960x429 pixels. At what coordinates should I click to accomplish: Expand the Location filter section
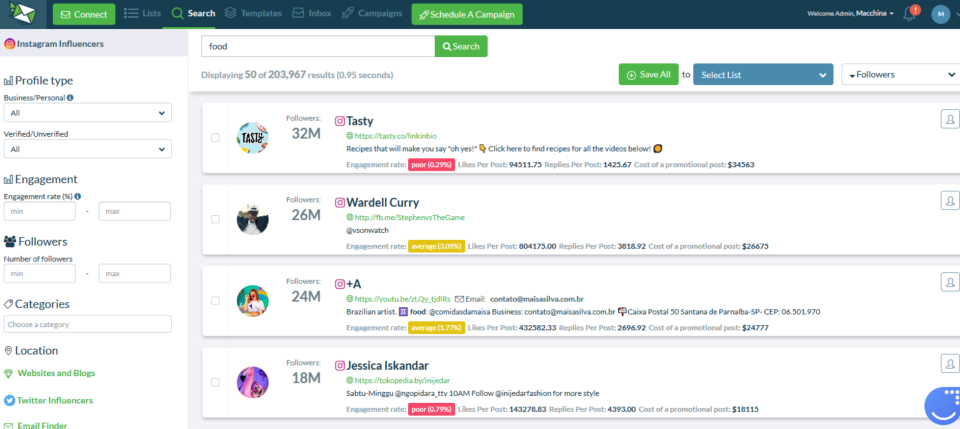31,351
